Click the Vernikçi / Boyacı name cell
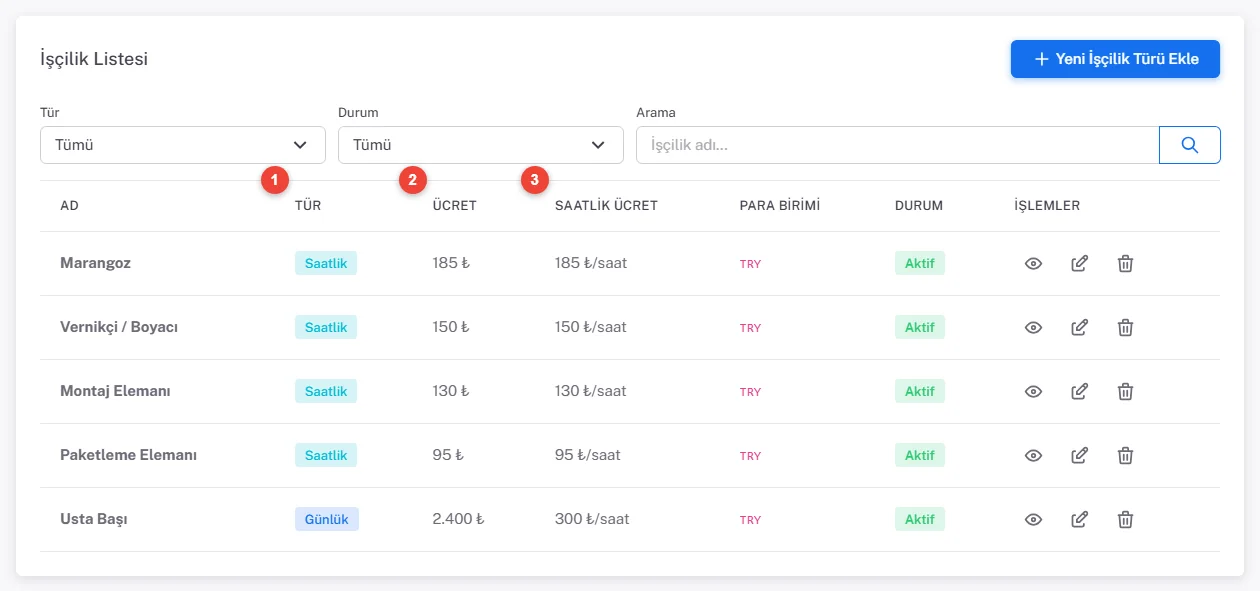Screen dimensions: 1260x591 [119, 328]
